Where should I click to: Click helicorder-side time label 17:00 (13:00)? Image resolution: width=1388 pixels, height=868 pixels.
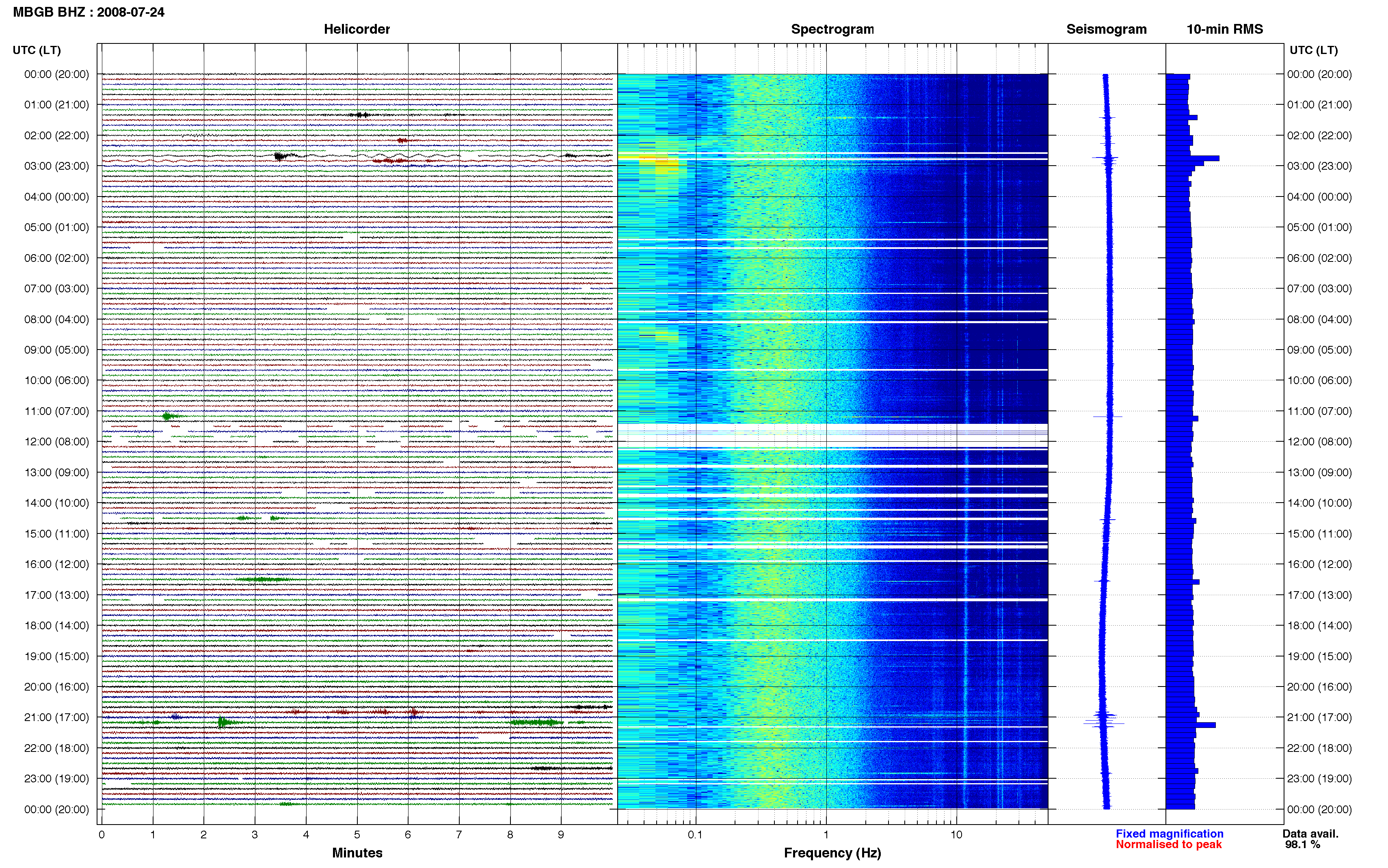click(x=56, y=595)
